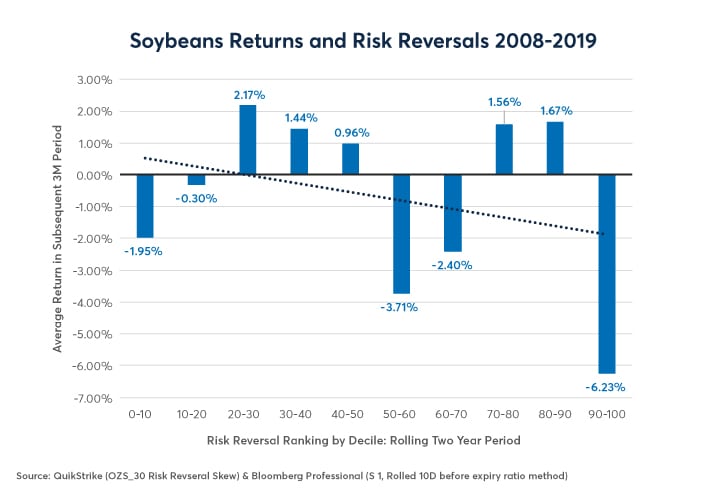
Task: Click the 30-40 decile bar
Action: coord(299,152)
